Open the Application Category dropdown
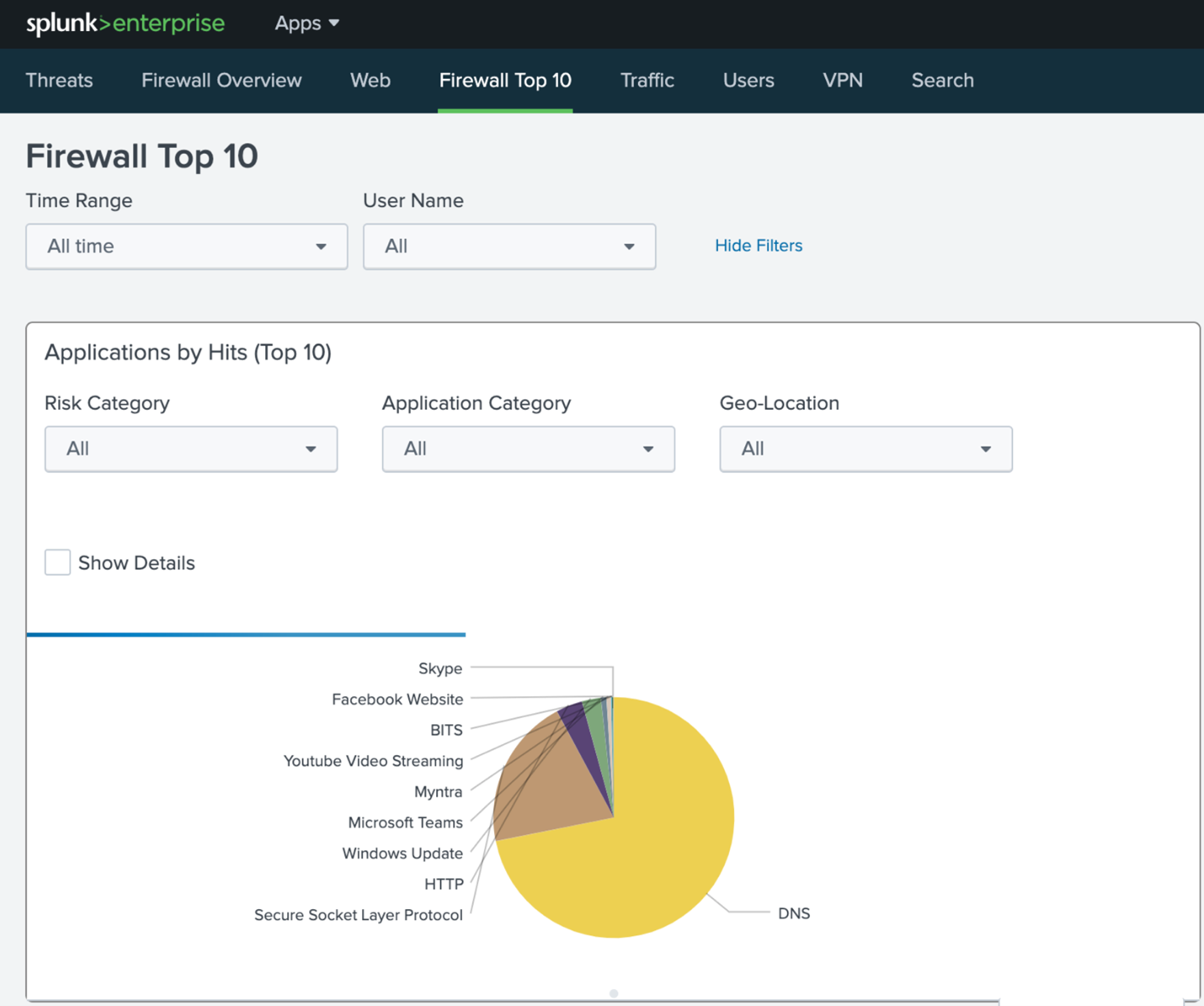 [529, 449]
